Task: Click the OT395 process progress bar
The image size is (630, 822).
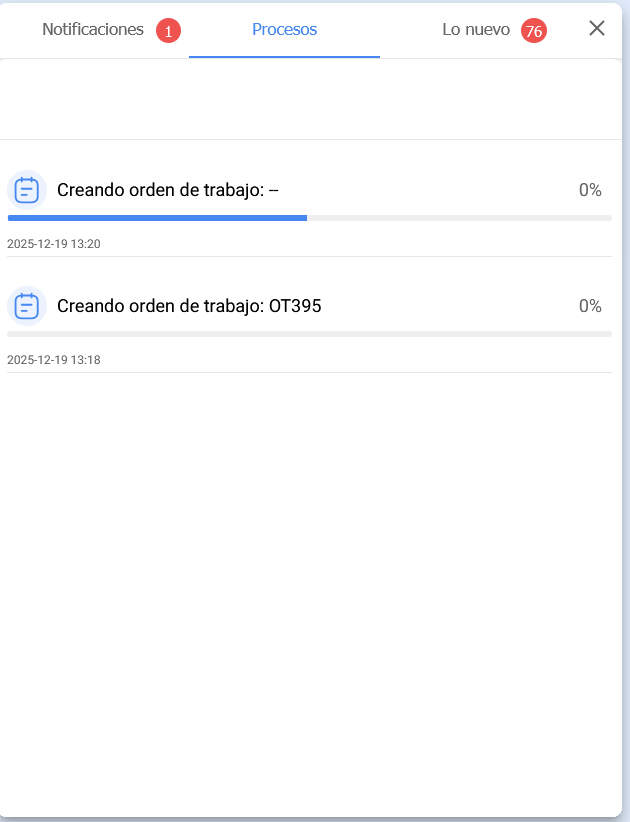Action: tap(309, 333)
